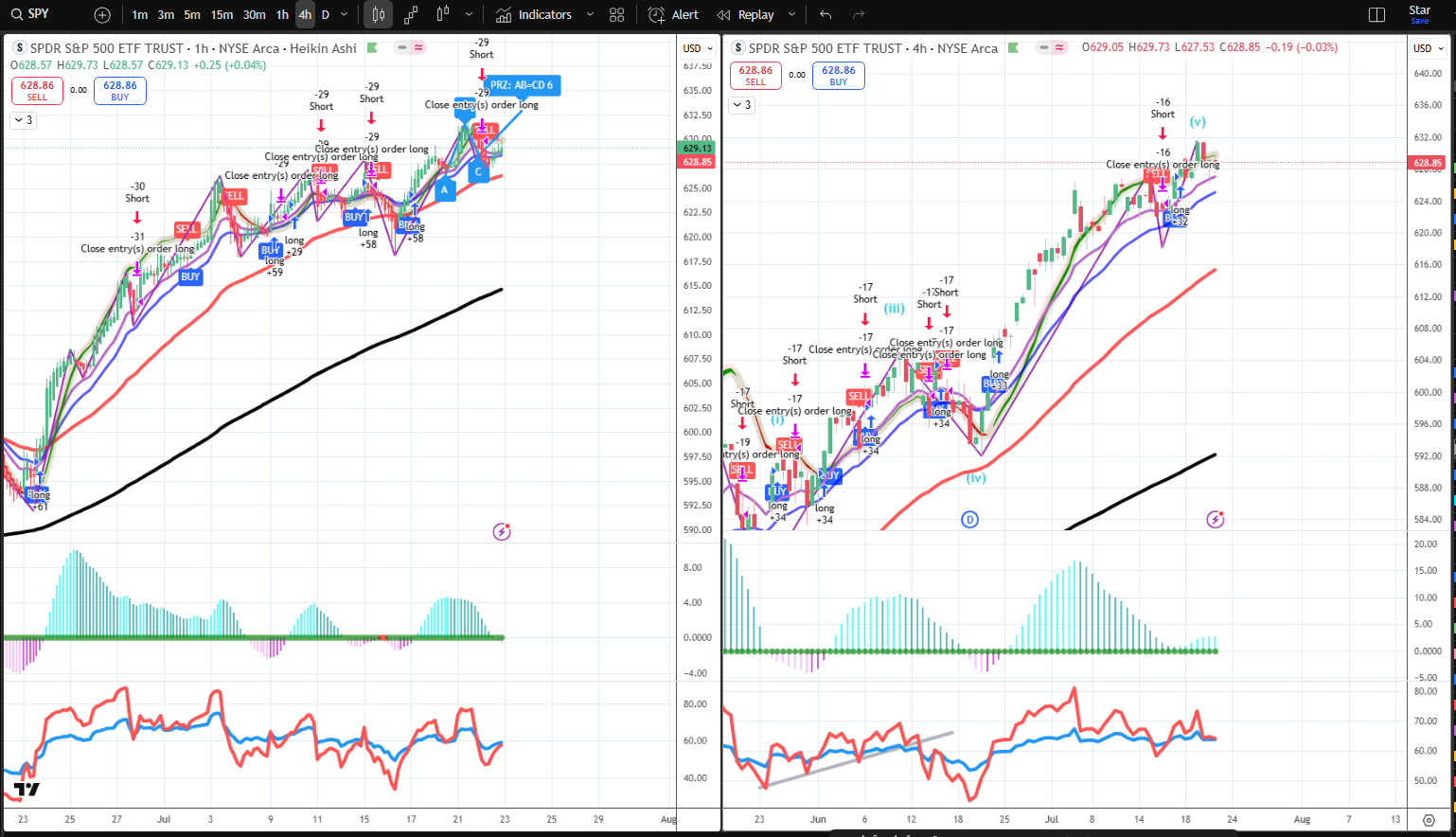Click the SPDR symbol logo in the 1h chart
The height and width of the screenshot is (837, 1456).
pyautogui.click(x=20, y=47)
